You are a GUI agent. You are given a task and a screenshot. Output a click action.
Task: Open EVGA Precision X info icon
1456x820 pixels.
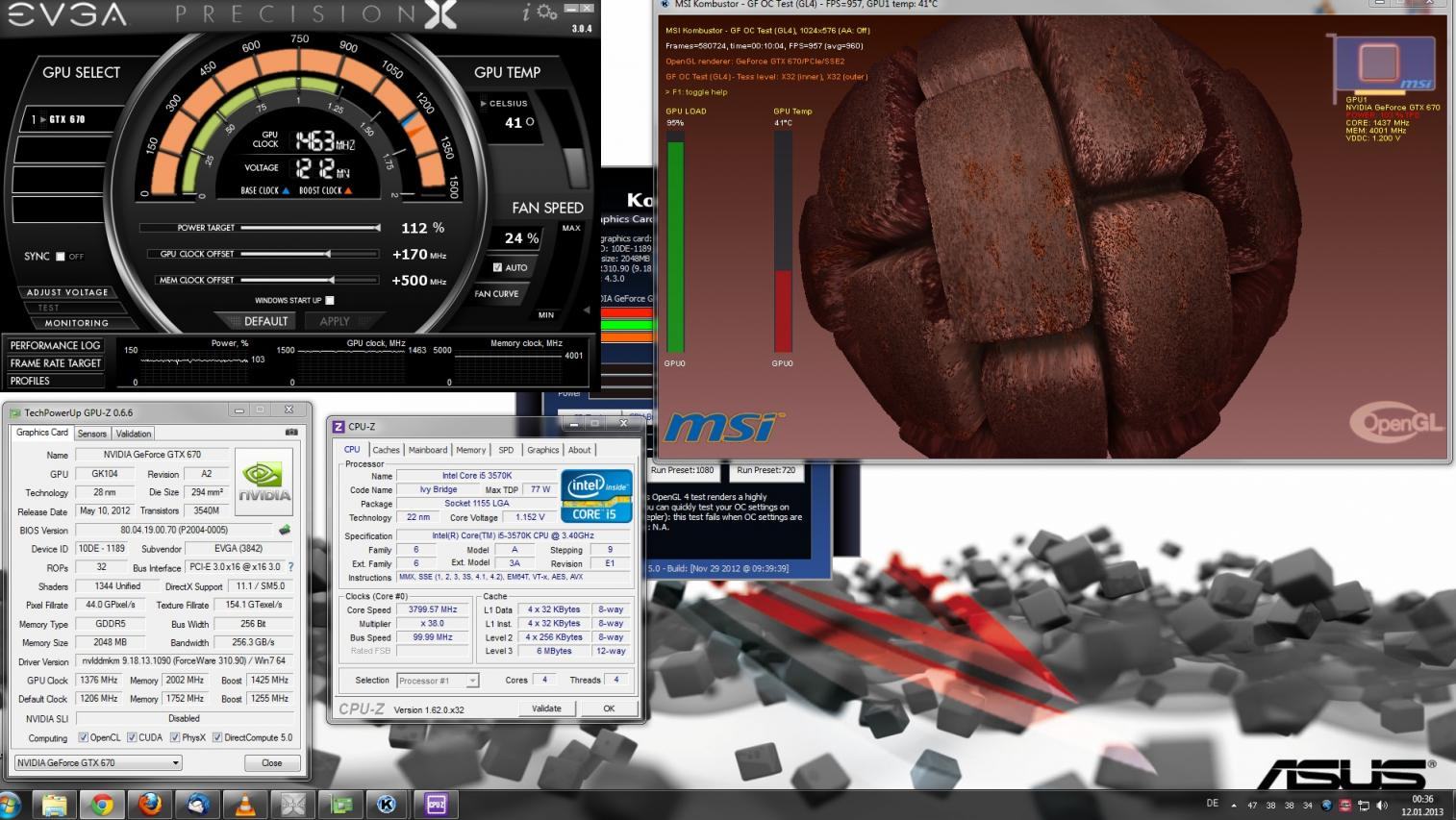[x=526, y=12]
